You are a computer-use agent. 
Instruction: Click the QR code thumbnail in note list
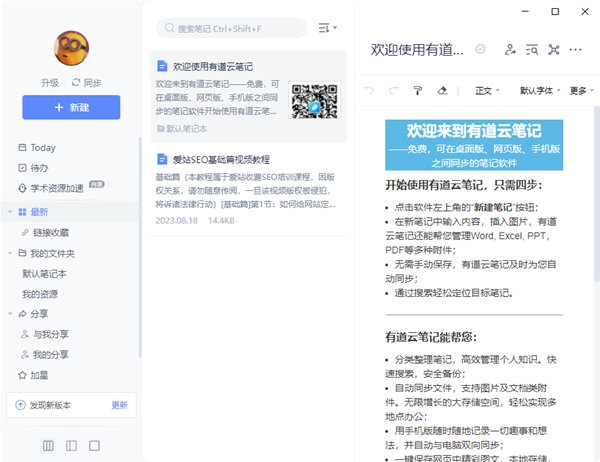(314, 101)
